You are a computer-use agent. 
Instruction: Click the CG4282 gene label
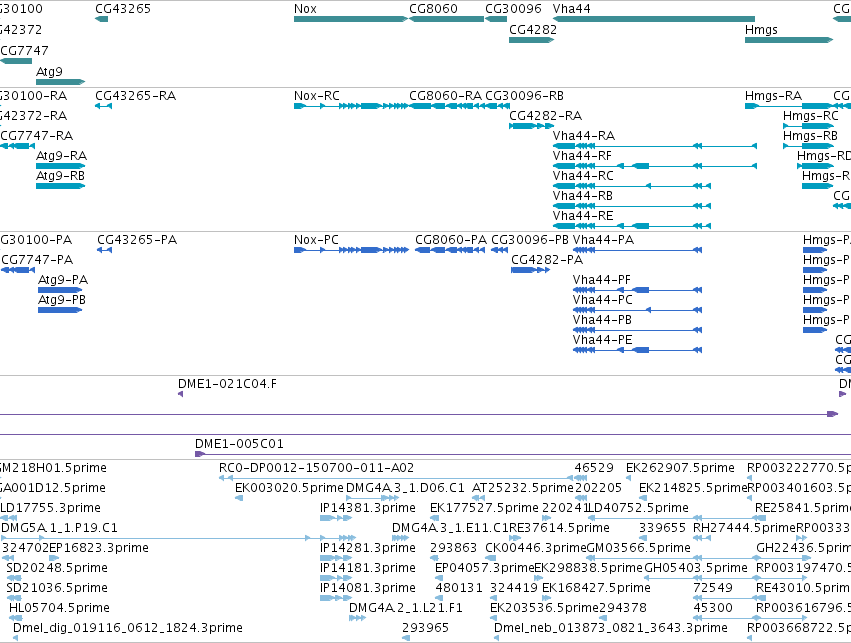(x=532, y=30)
